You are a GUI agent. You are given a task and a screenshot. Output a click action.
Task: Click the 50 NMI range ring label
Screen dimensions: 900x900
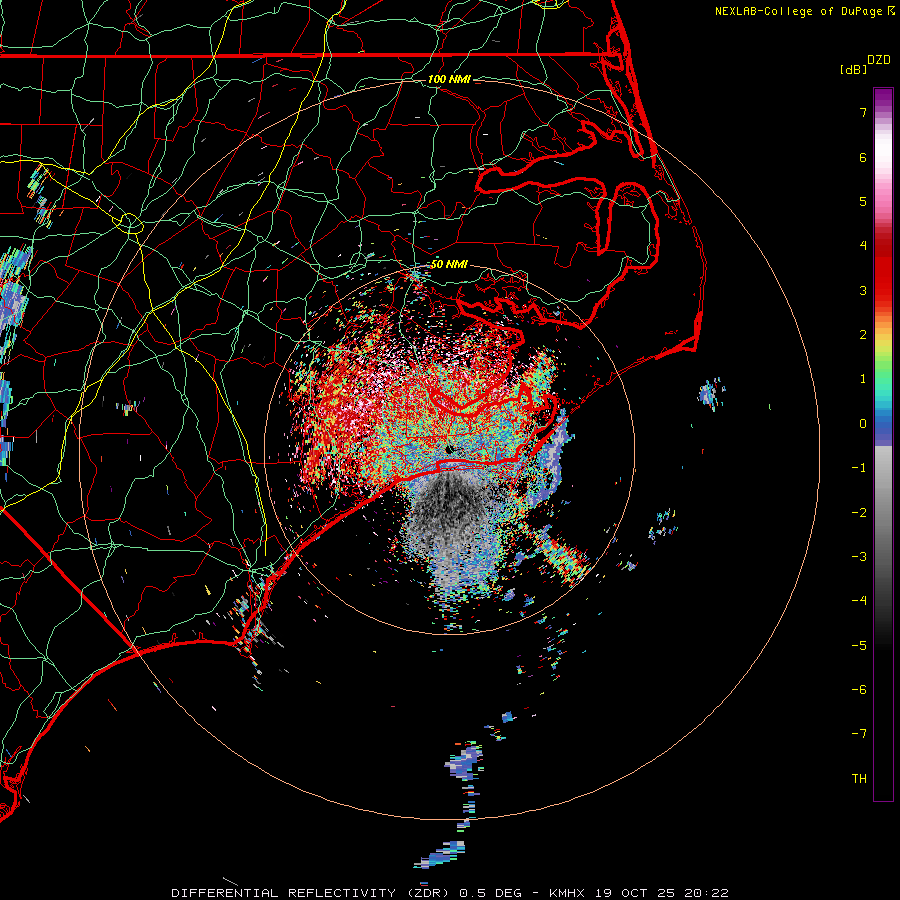pos(449,265)
